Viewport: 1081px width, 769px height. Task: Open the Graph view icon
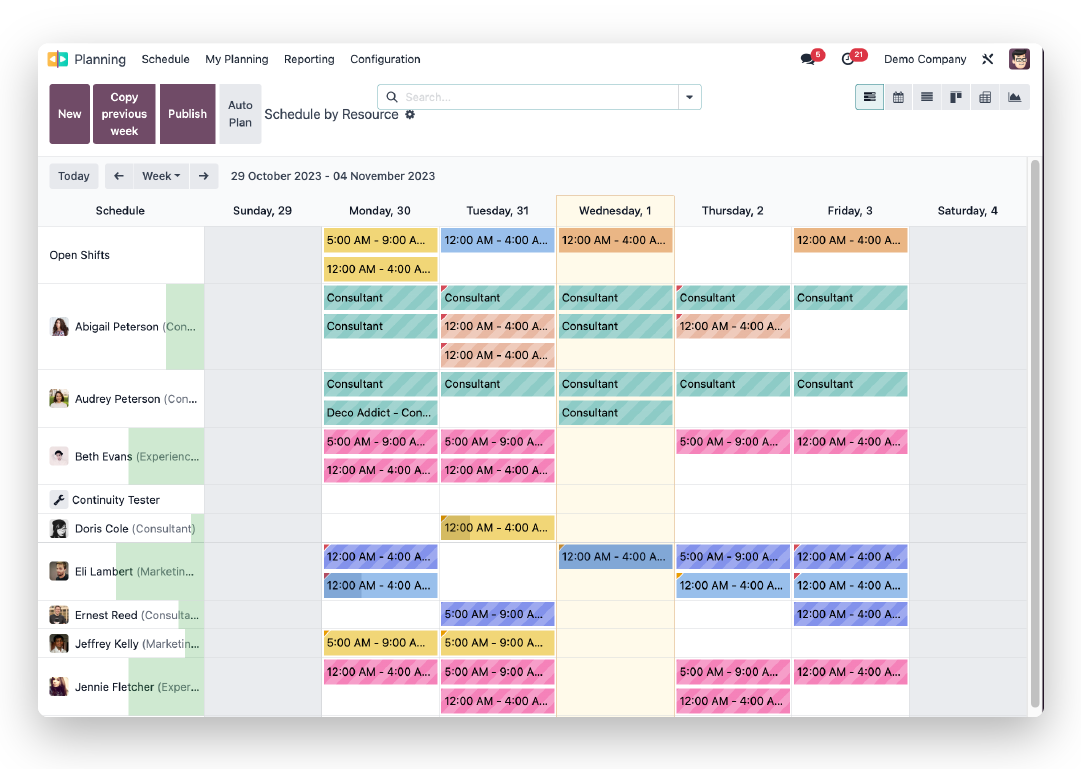1014,97
